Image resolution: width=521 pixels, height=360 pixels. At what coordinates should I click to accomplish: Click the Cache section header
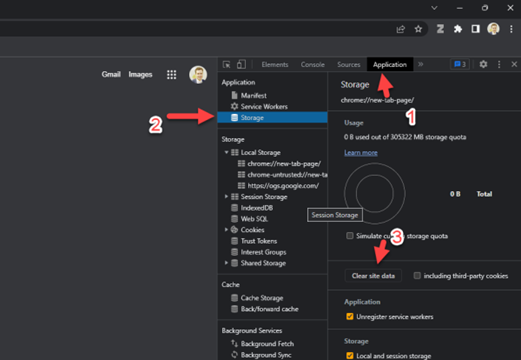231,284
